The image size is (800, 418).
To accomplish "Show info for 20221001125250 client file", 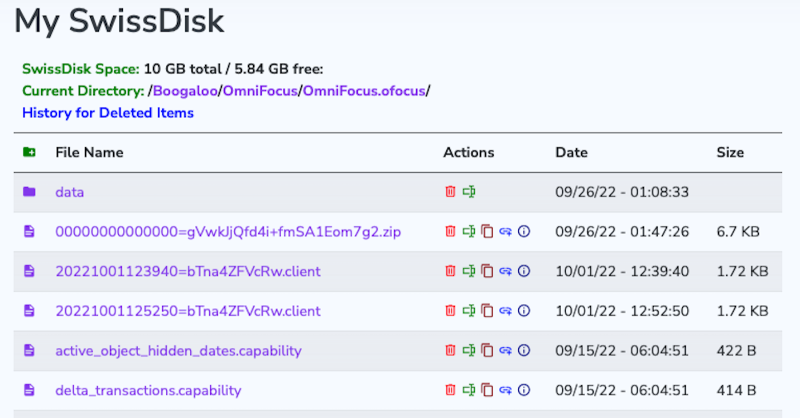I will point(523,311).
